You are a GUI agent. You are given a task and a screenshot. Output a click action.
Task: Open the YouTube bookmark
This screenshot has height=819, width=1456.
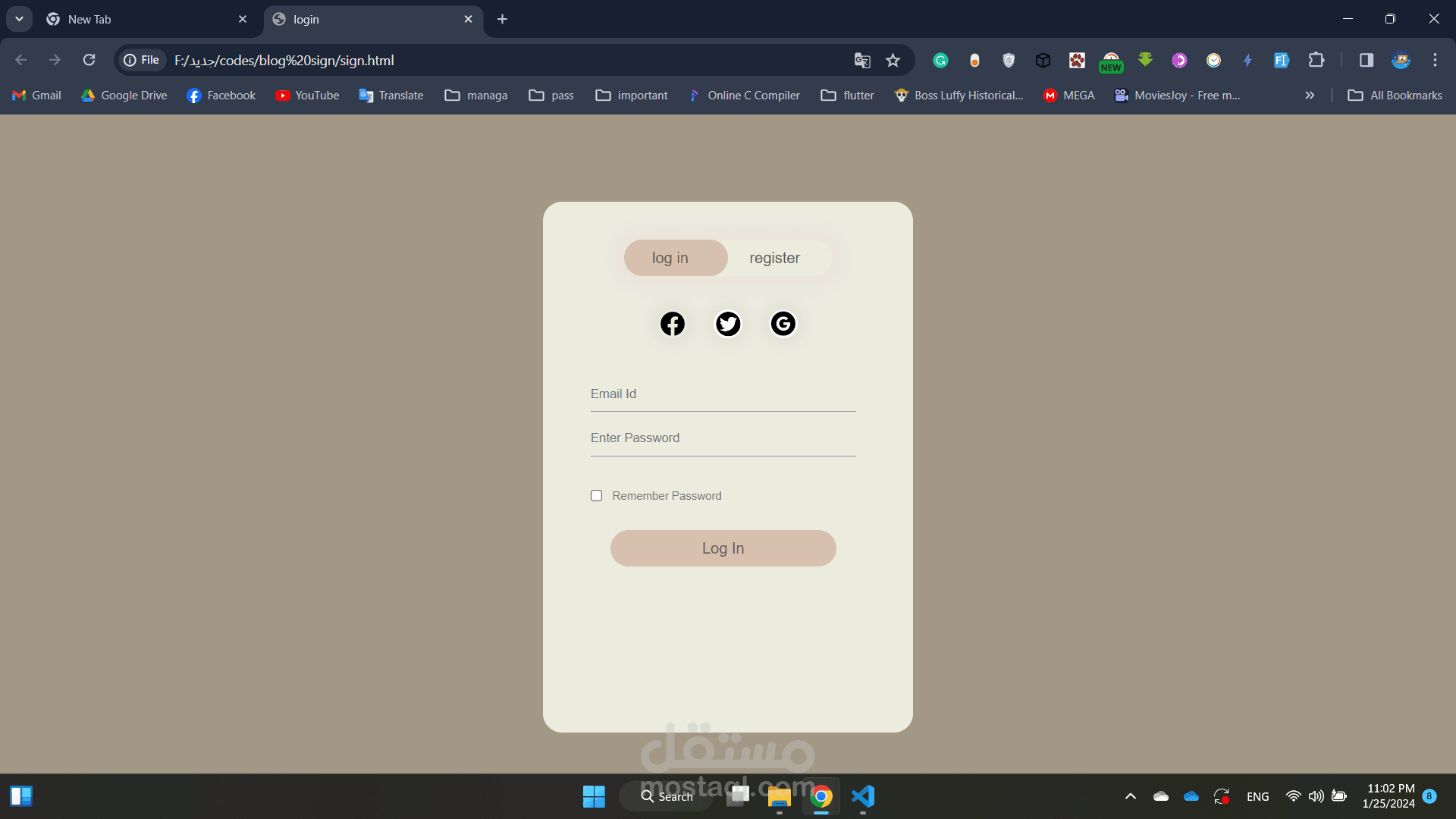pyautogui.click(x=307, y=96)
